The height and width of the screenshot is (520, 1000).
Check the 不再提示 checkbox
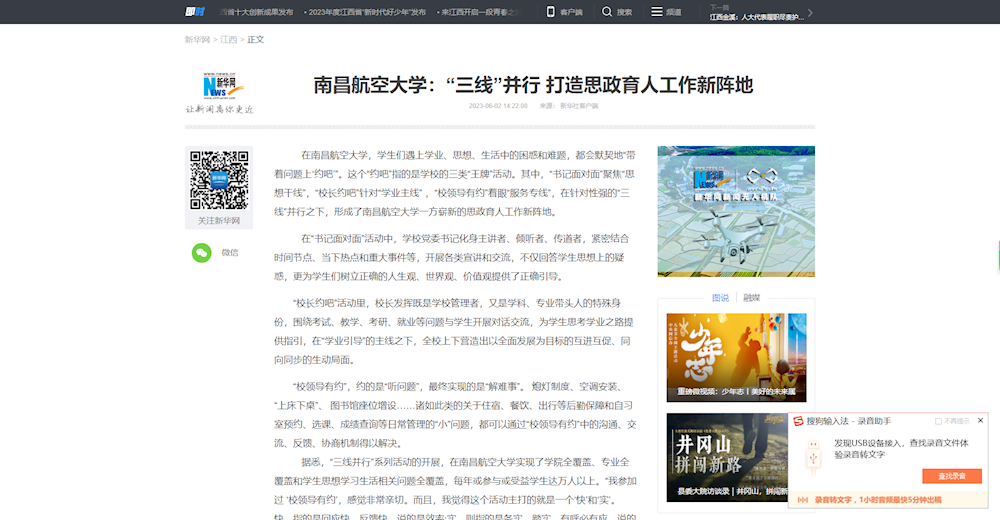pyautogui.click(x=938, y=421)
